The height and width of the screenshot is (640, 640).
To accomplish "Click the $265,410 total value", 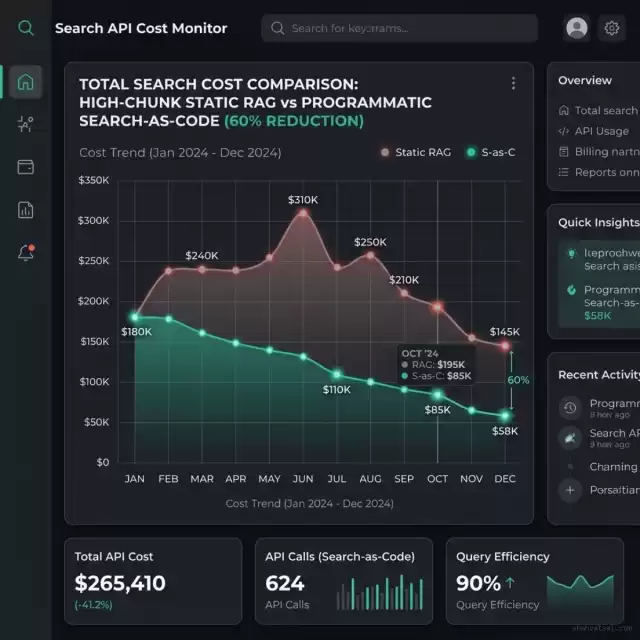I will (x=120, y=583).
